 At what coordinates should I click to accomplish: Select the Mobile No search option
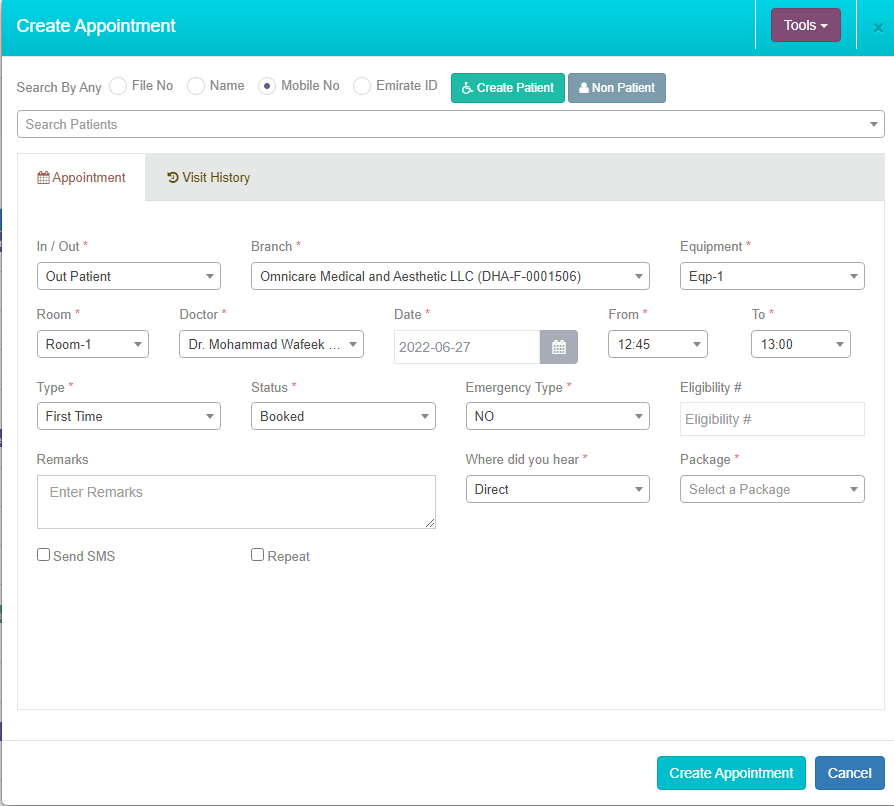[266, 86]
